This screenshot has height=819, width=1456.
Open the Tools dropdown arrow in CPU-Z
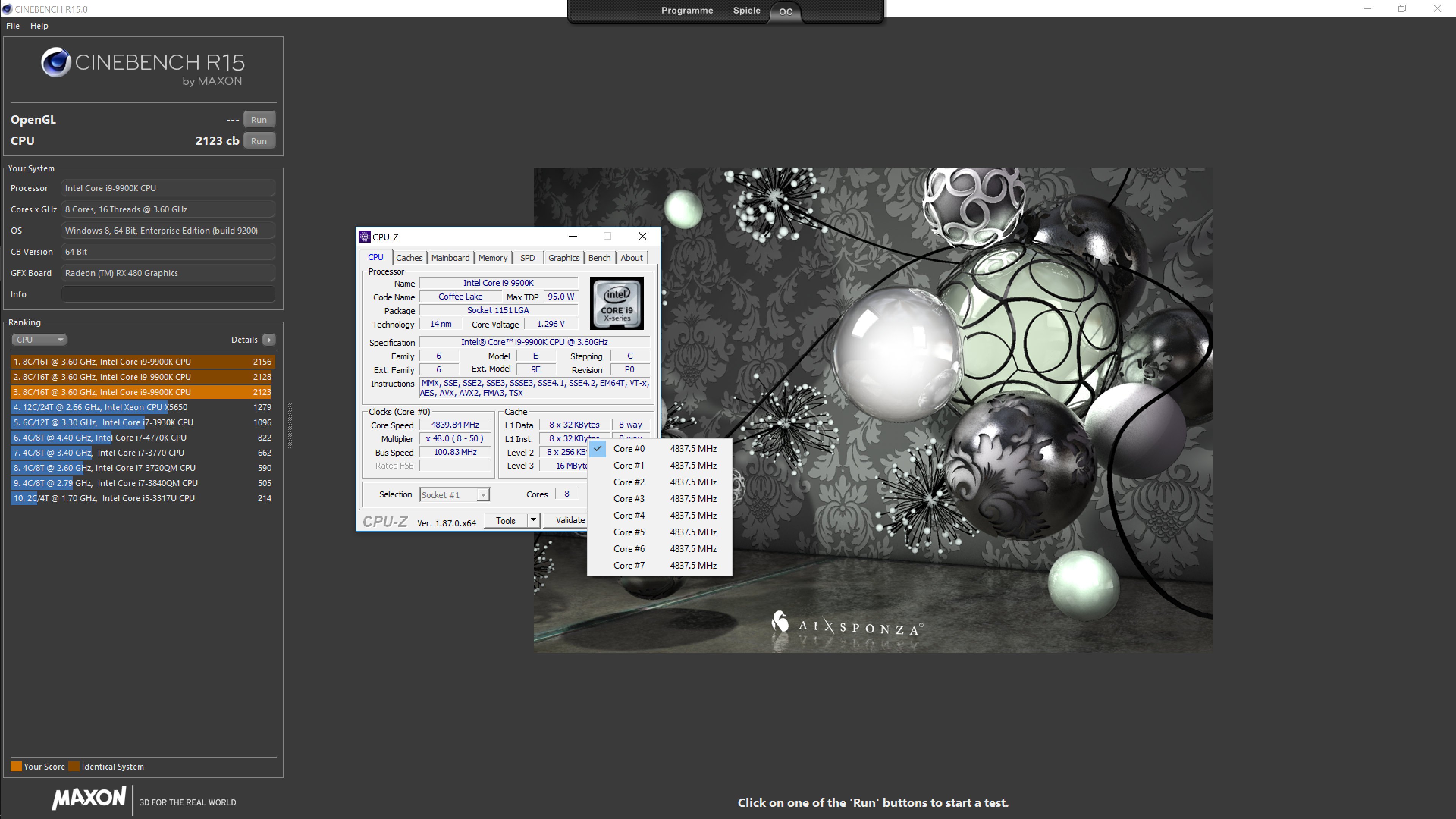533,520
